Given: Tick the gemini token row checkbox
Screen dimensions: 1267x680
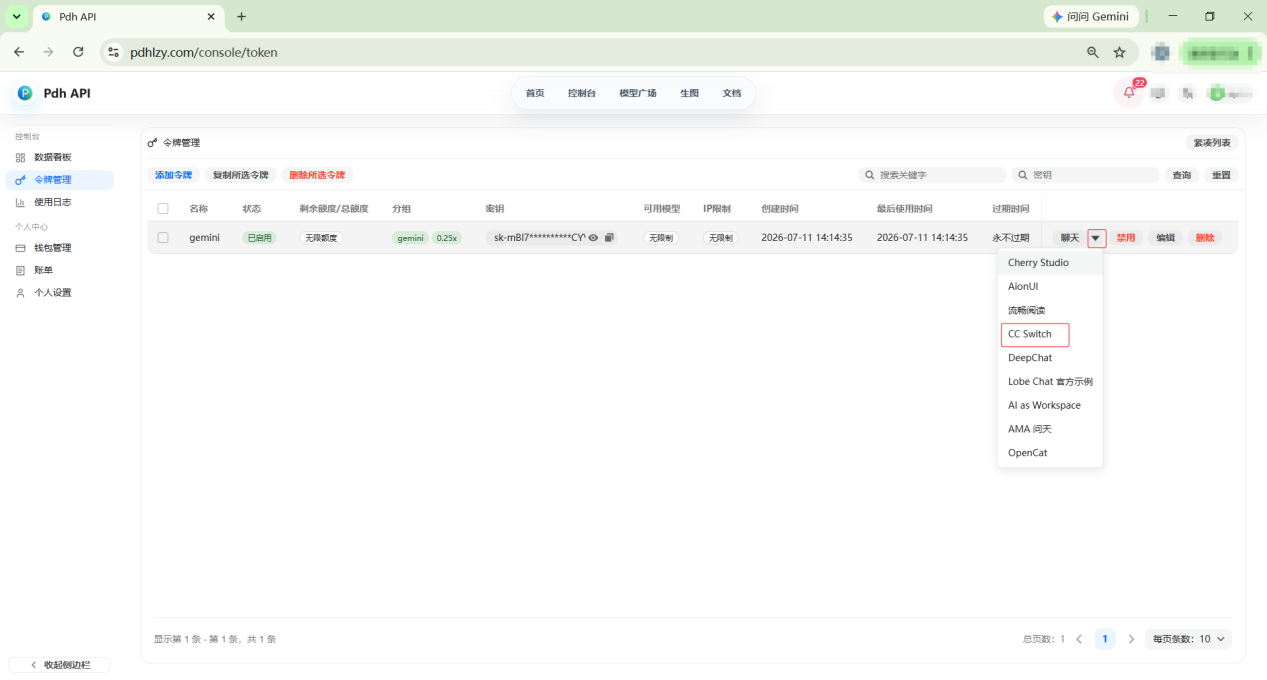Looking at the screenshot, I should 163,238.
